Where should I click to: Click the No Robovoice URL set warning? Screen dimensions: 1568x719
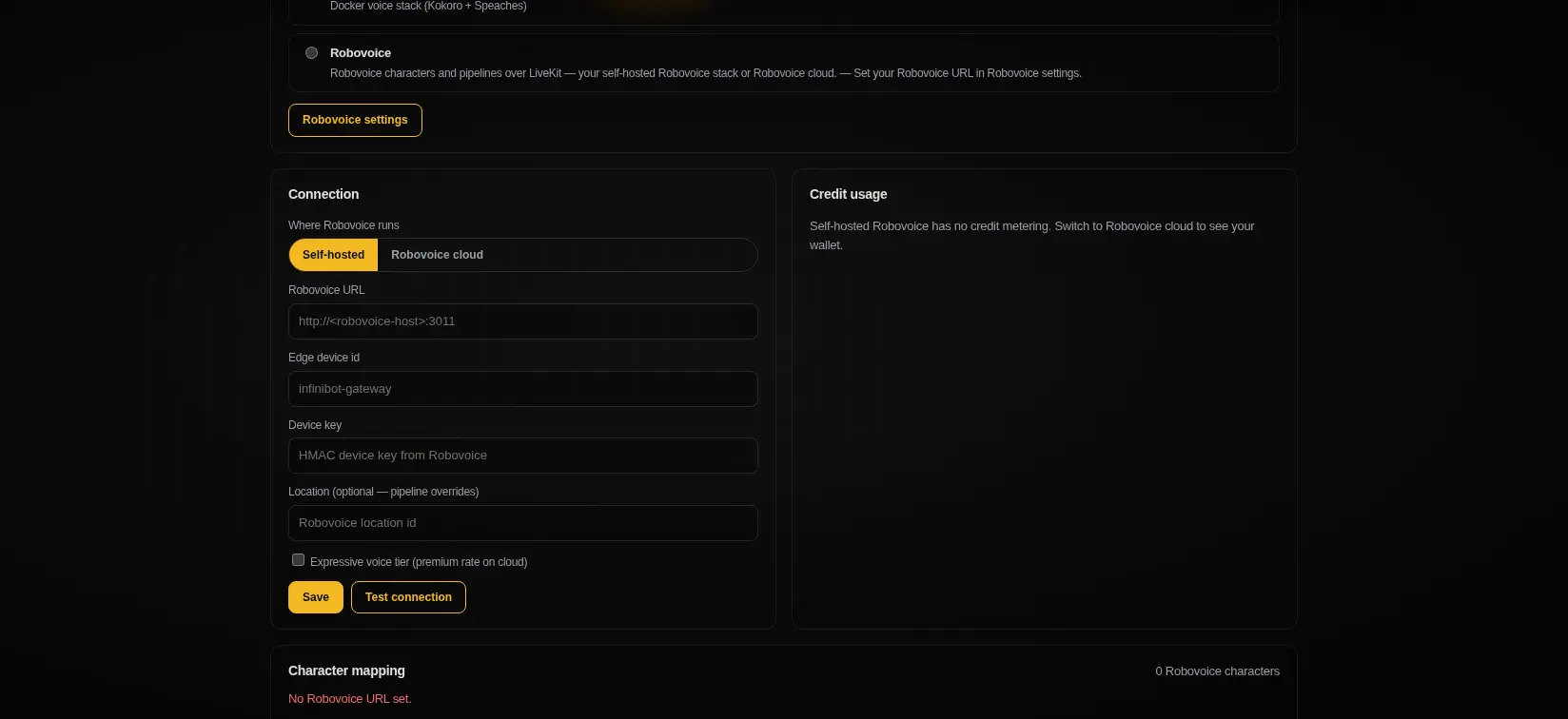click(350, 699)
